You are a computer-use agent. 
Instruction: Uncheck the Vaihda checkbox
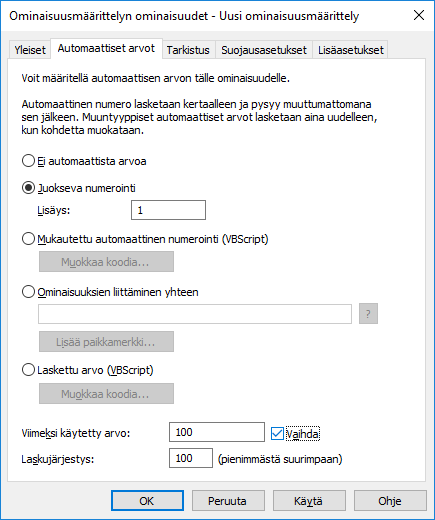pyautogui.click(x=277, y=434)
